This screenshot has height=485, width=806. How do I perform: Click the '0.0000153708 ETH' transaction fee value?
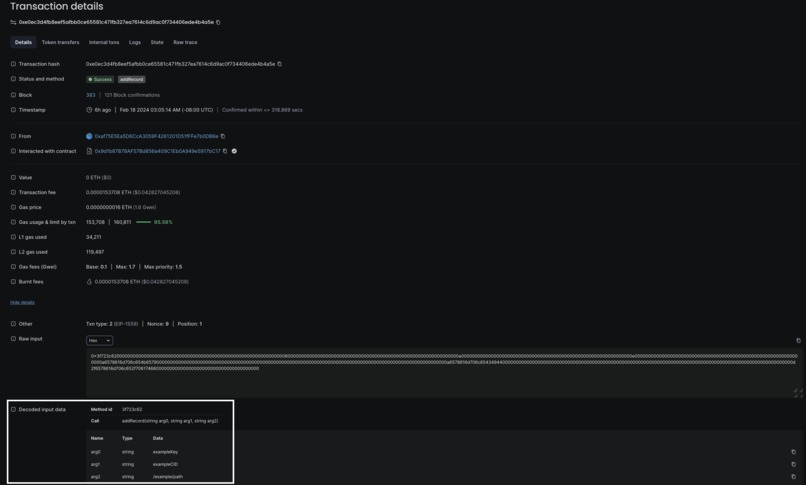pos(108,192)
